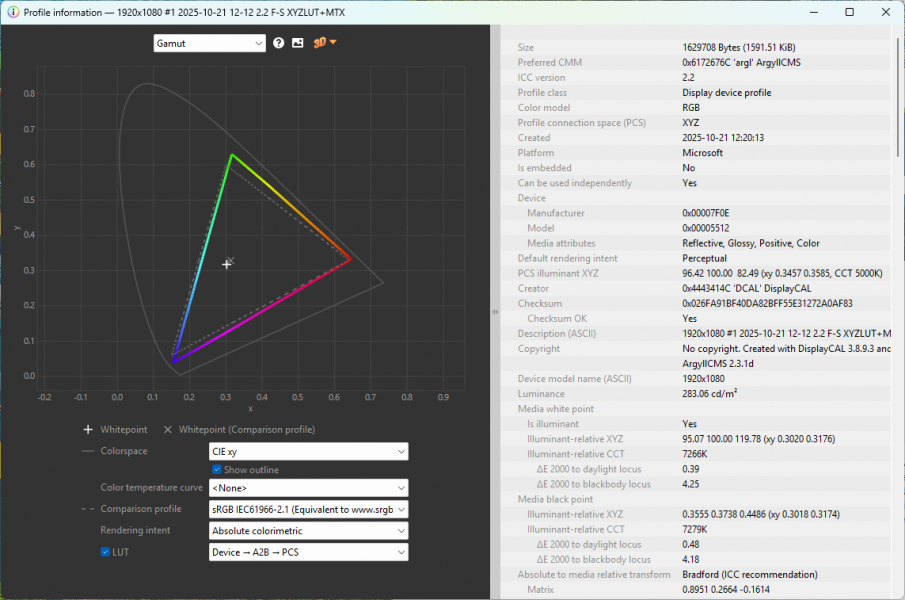Click the X comparison whitepoint legend marker

[167, 429]
